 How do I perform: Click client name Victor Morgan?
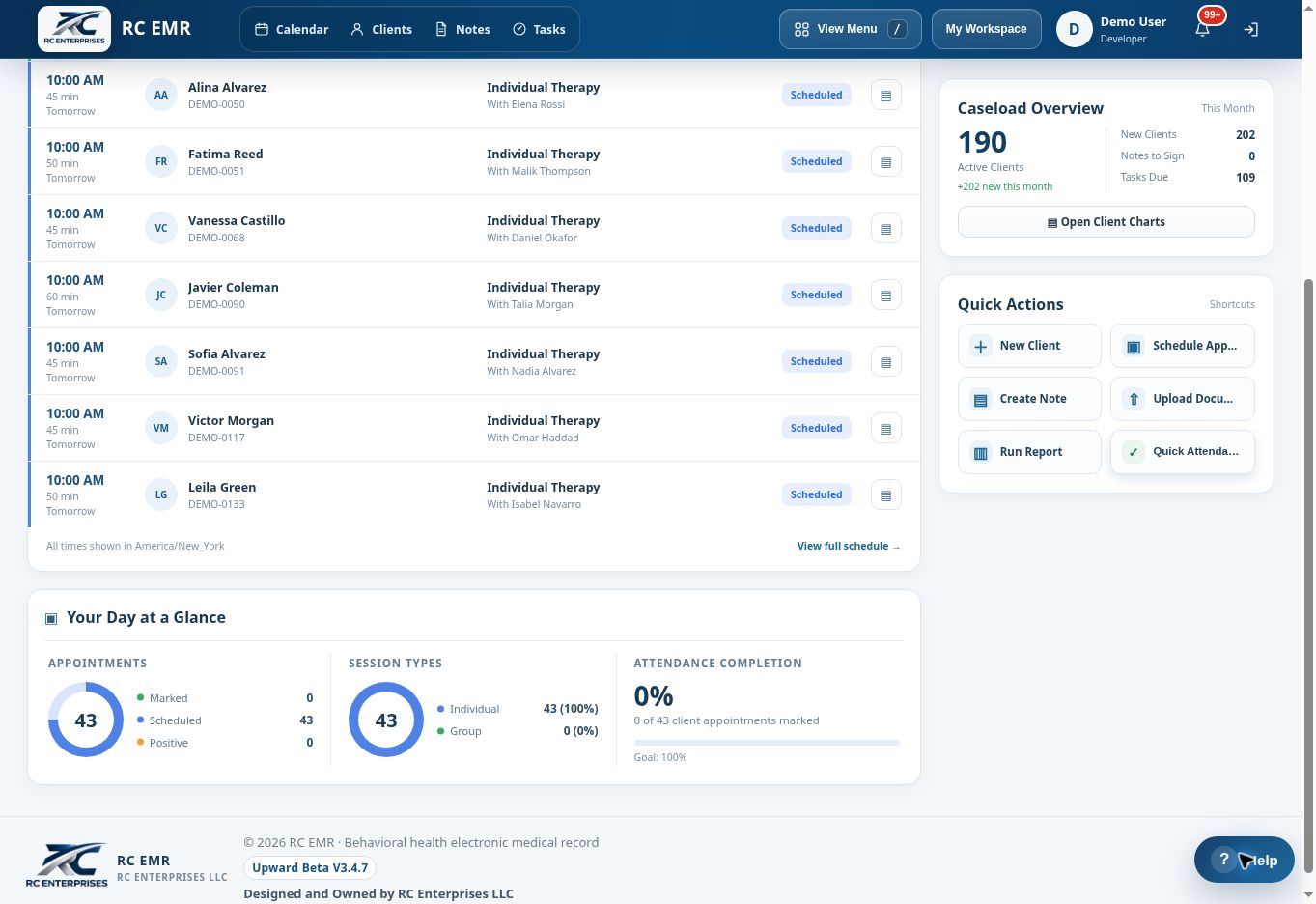point(231,420)
